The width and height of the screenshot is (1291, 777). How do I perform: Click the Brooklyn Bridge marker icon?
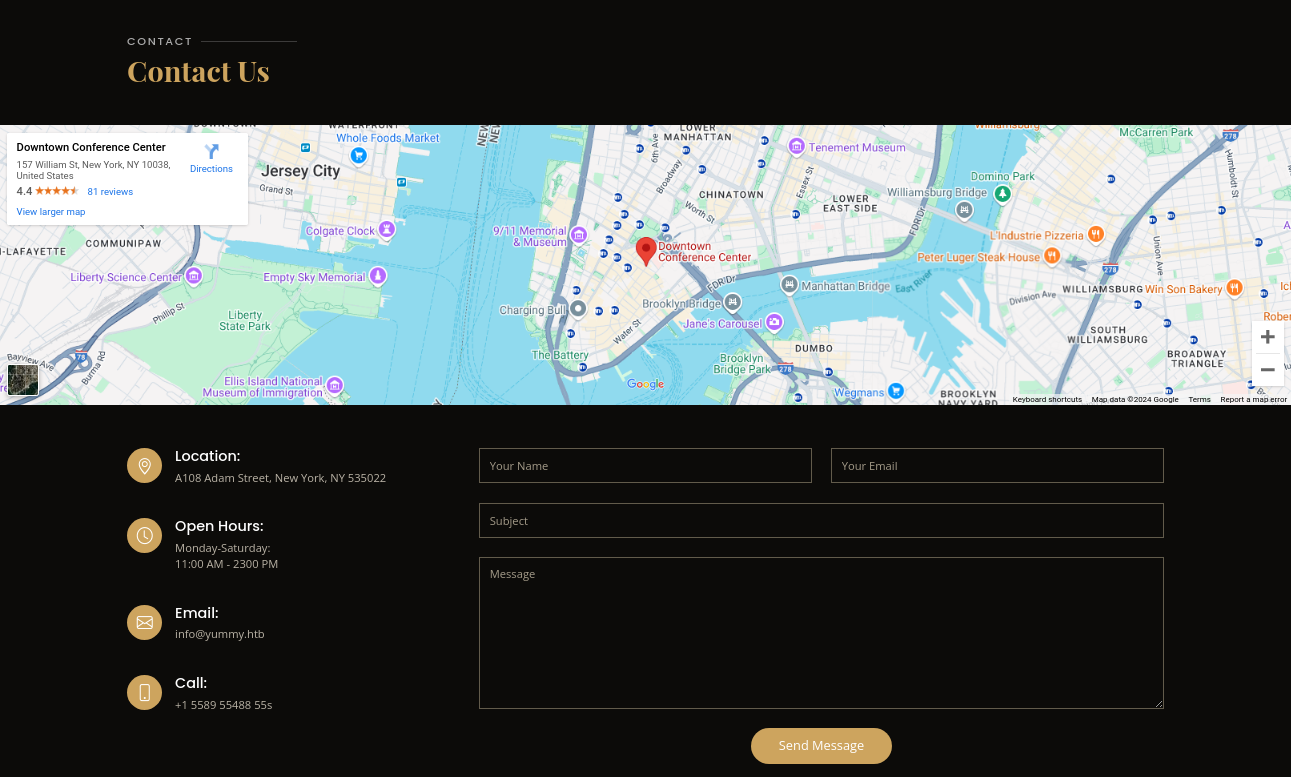733,302
